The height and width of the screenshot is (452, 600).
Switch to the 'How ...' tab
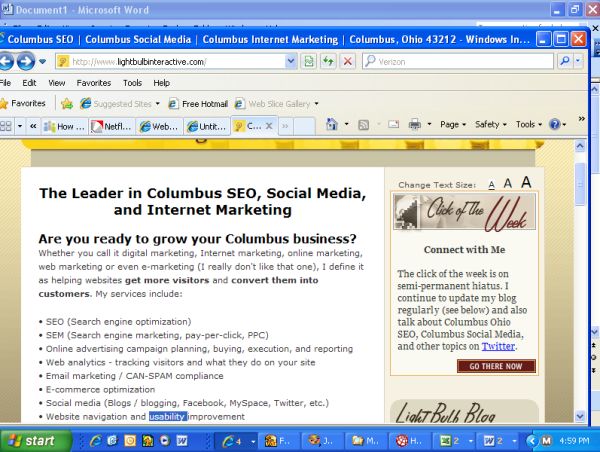click(64, 126)
